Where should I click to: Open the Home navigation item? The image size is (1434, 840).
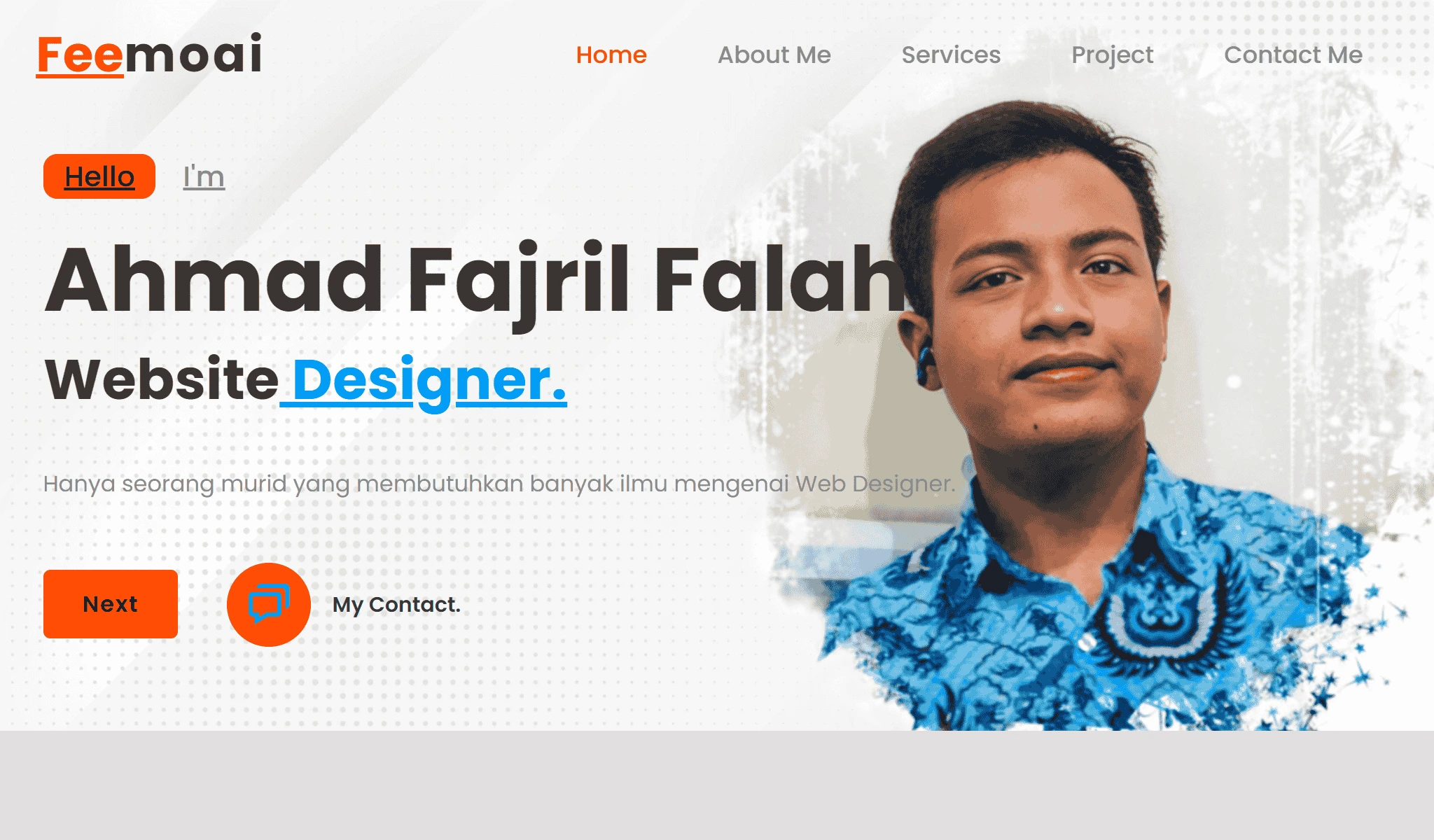pyautogui.click(x=611, y=55)
